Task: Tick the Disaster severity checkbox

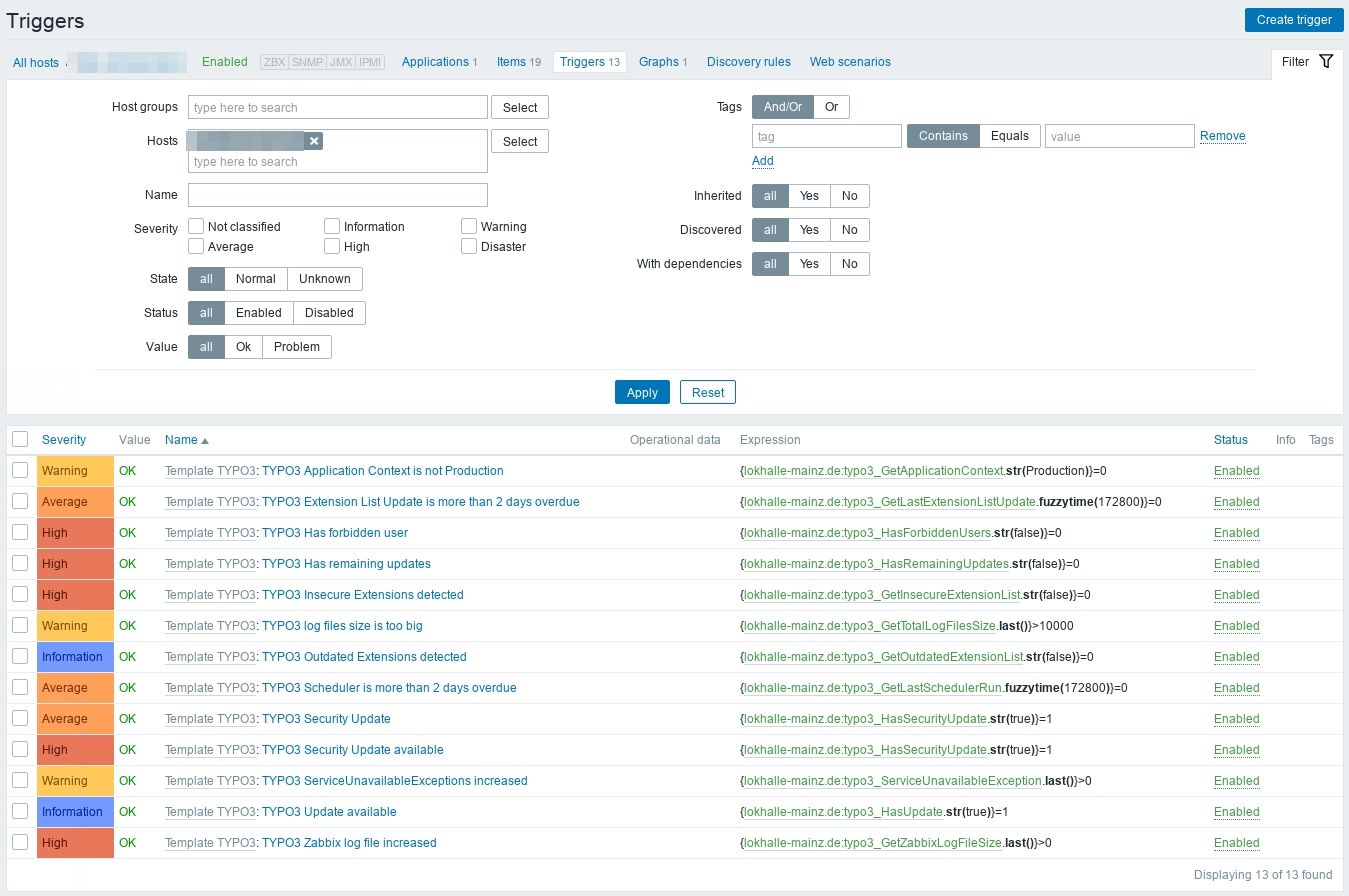Action: [x=469, y=246]
